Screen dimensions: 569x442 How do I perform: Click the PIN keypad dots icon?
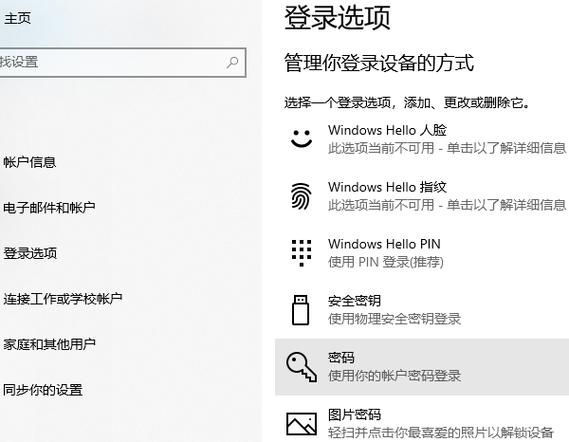click(x=302, y=253)
